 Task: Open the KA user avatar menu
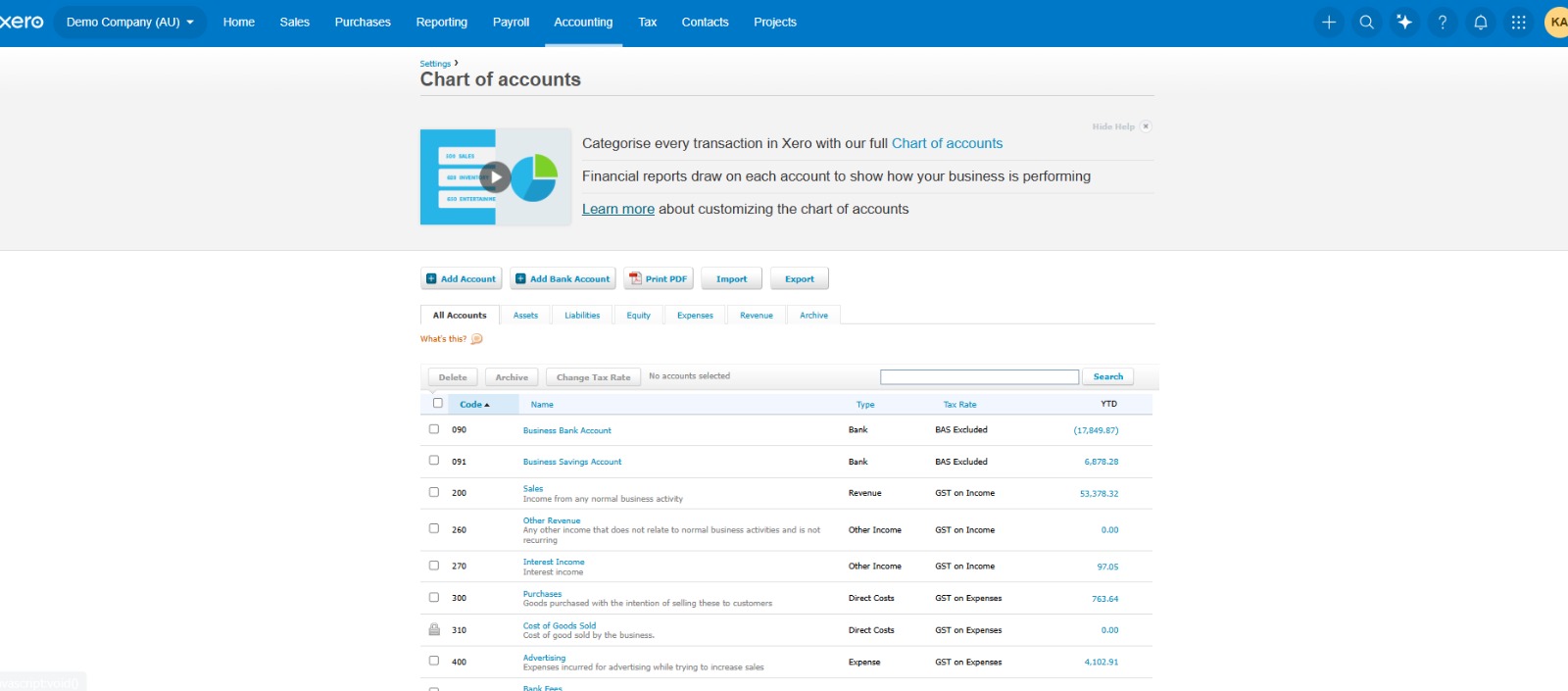pyautogui.click(x=1557, y=22)
